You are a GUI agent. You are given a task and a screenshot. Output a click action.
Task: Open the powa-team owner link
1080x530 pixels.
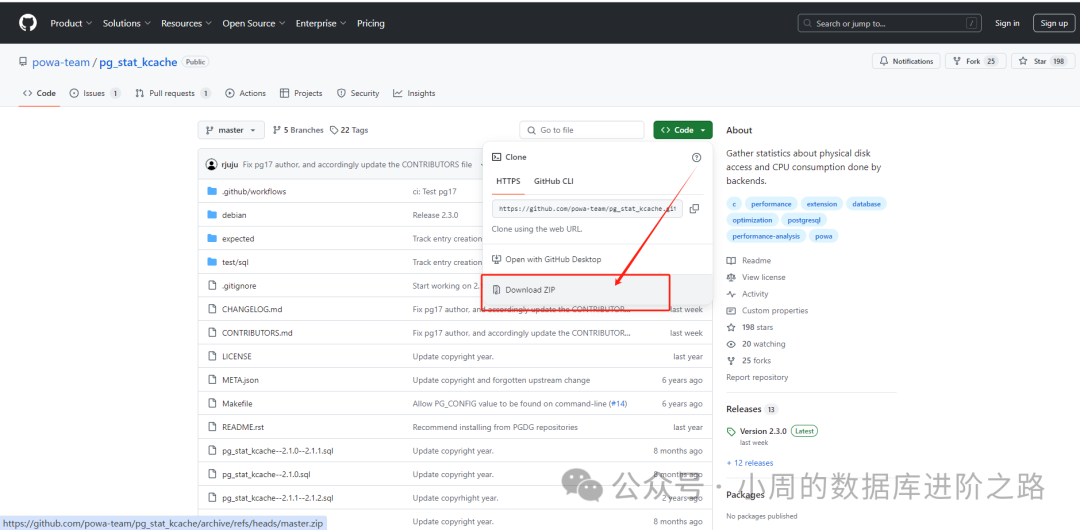coord(61,62)
